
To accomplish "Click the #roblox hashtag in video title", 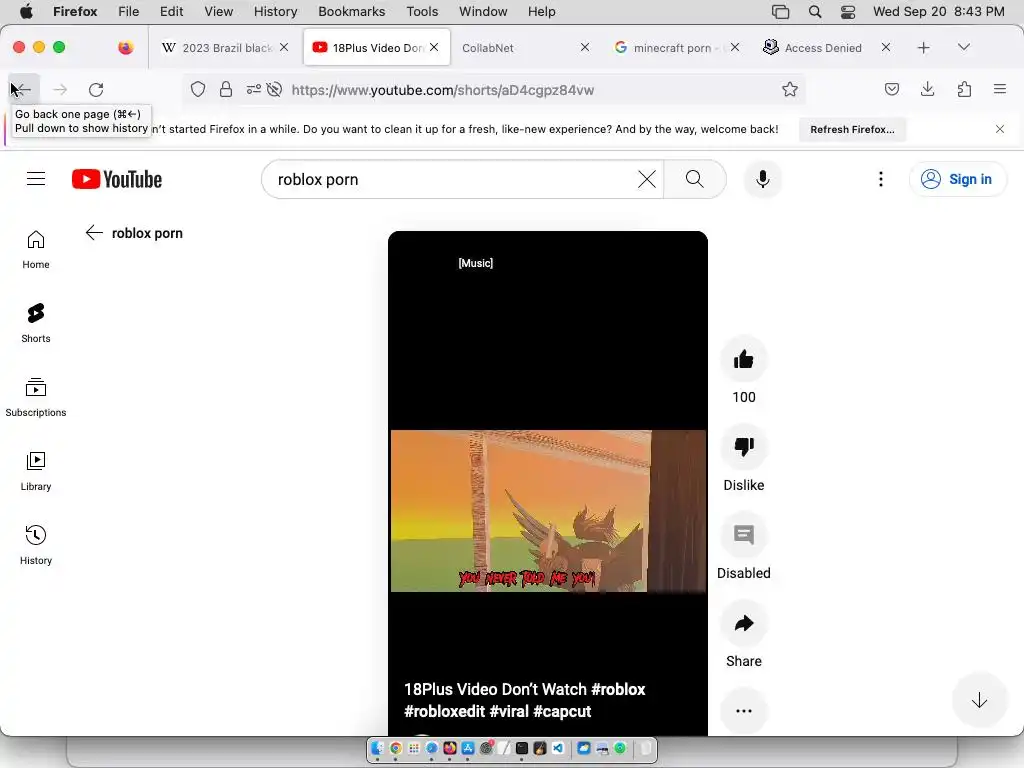I will point(618,689).
